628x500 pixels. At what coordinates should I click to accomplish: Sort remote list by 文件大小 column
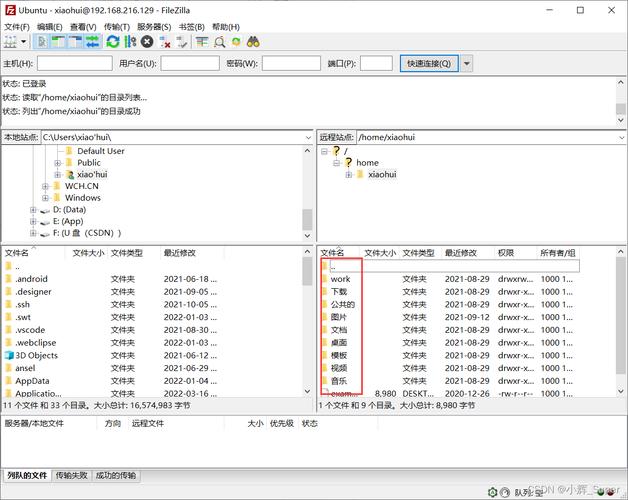click(380, 253)
